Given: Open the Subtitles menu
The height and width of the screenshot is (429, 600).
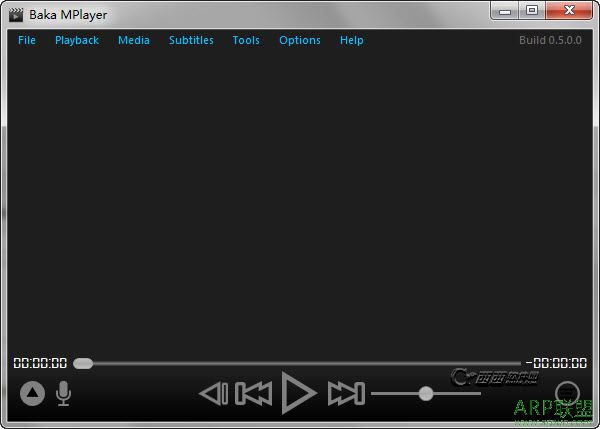Looking at the screenshot, I should click(191, 40).
